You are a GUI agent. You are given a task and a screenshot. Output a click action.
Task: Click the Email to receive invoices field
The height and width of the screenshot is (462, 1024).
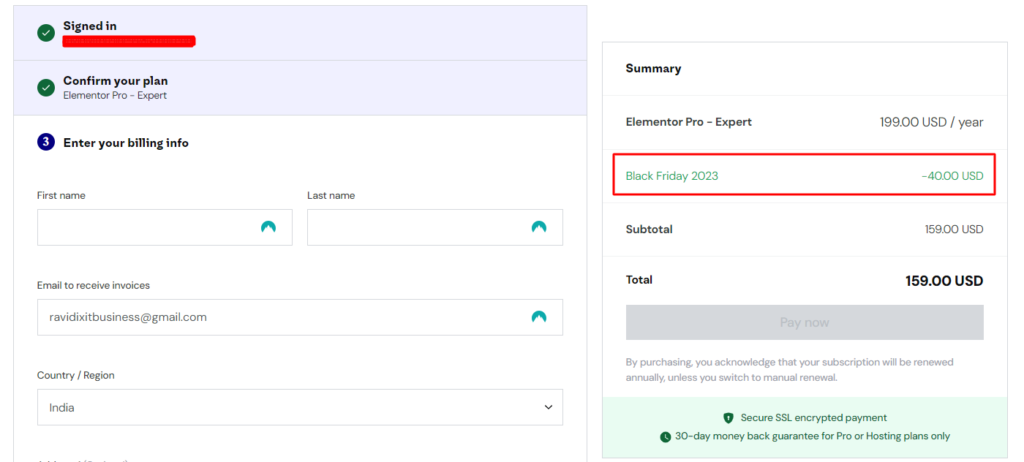pos(300,318)
